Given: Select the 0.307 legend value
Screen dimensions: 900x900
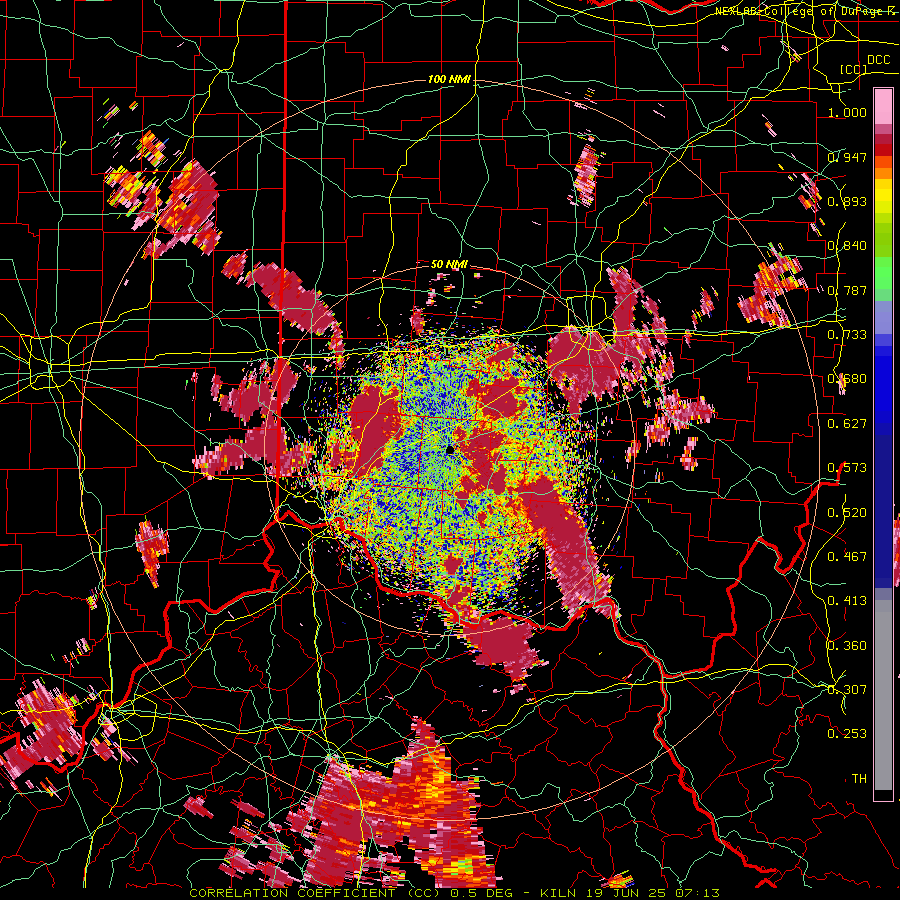Looking at the screenshot, I should pyautogui.click(x=847, y=690).
